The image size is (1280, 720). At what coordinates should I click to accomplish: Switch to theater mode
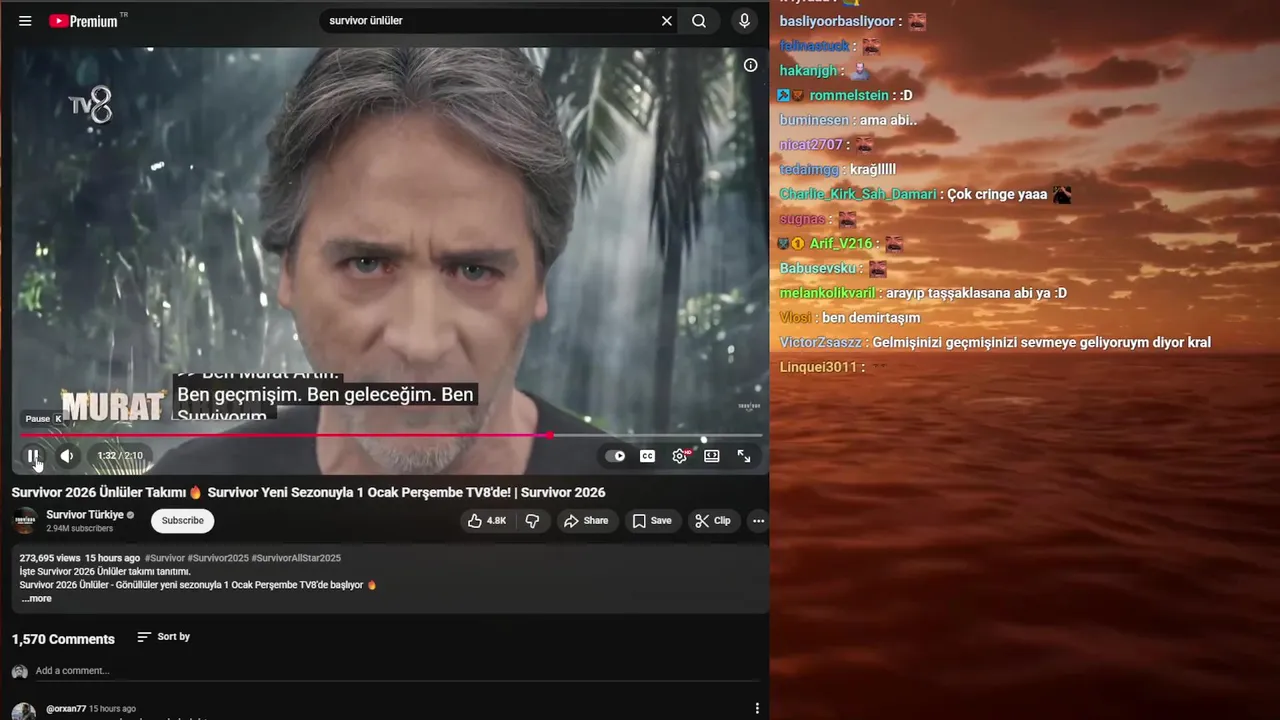click(x=712, y=456)
